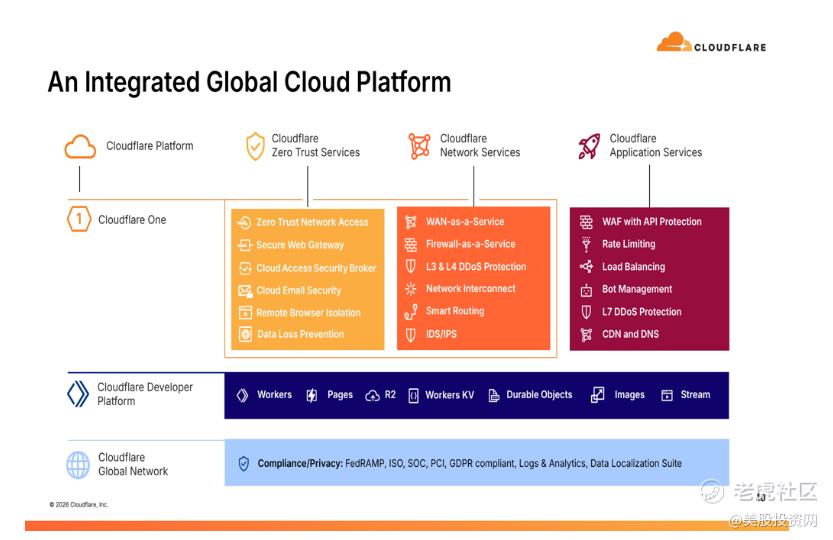Click the Cloudflare Global Network label
Viewport: 833px width, 540px height.
[133, 464]
